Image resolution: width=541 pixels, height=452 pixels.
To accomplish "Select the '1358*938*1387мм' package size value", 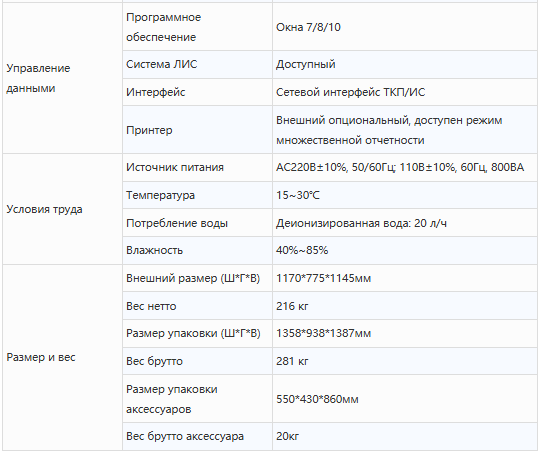I will (x=324, y=333).
